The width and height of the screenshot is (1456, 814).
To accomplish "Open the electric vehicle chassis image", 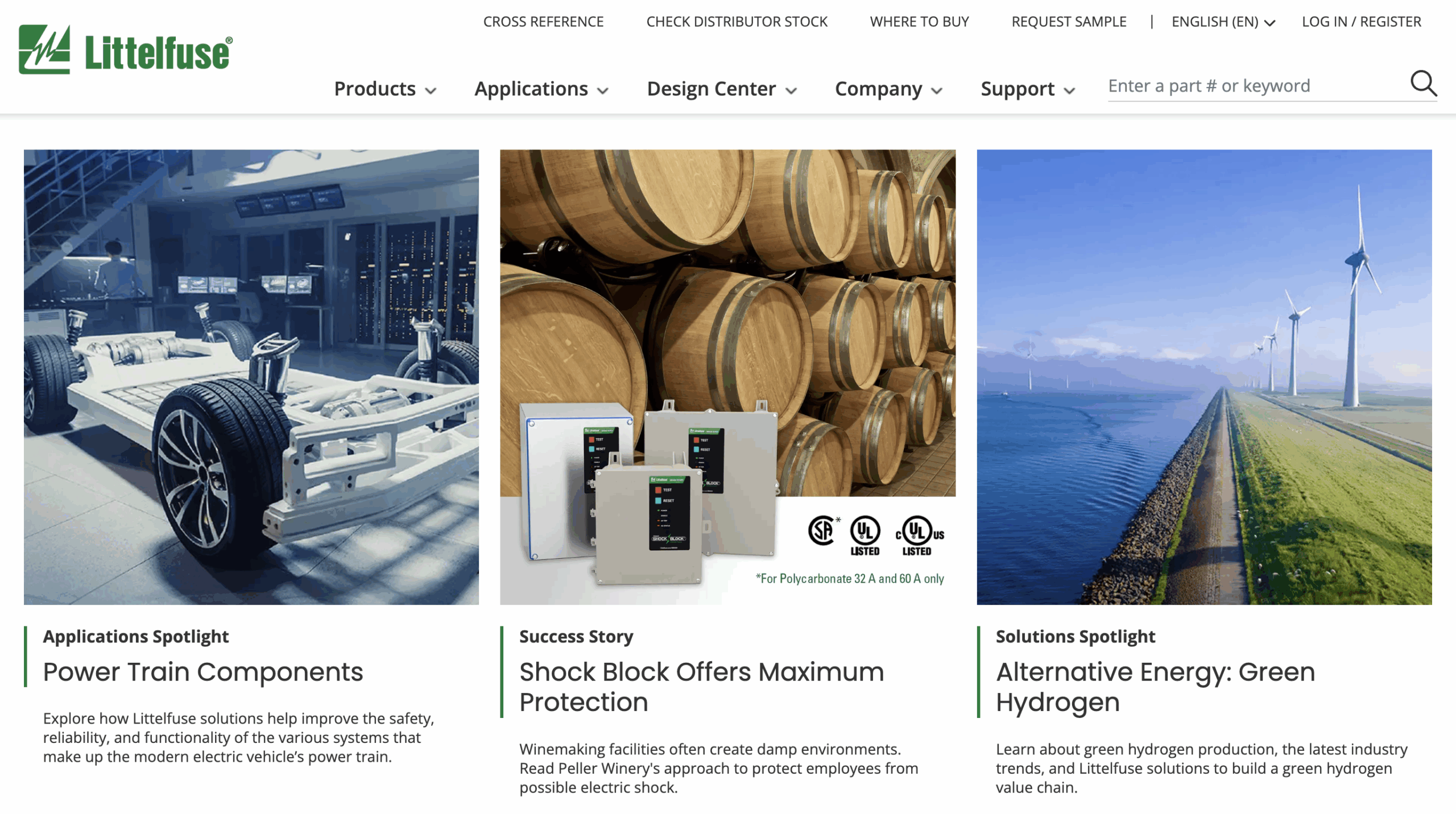I will (251, 377).
